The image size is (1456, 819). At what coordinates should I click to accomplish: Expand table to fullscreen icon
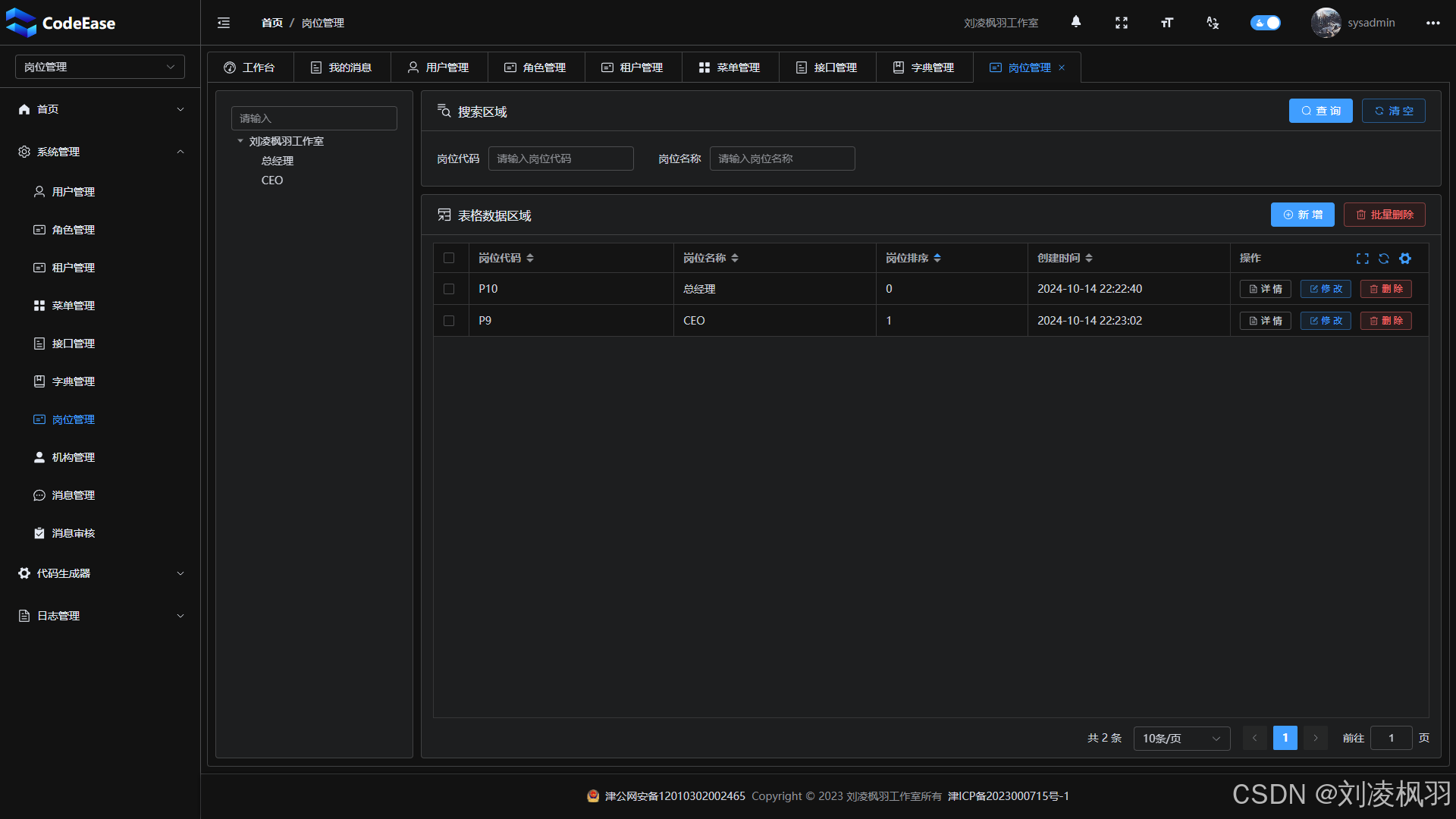click(x=1362, y=259)
